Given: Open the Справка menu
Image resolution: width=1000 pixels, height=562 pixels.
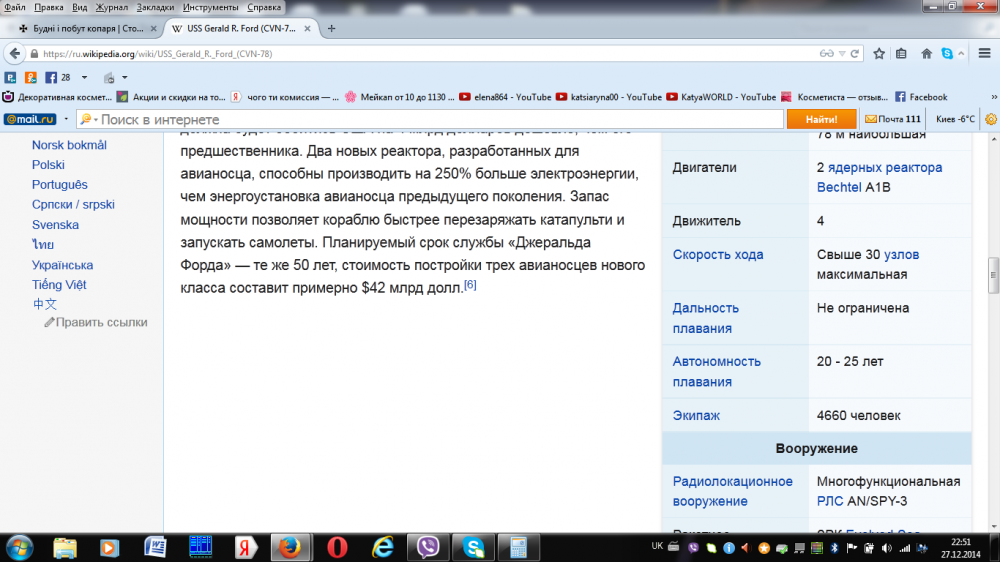Looking at the screenshot, I should [264, 7].
